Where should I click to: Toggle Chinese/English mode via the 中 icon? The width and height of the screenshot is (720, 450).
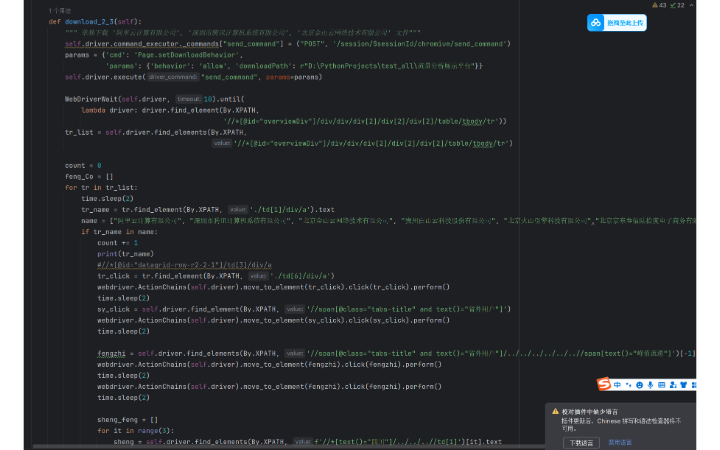click(617, 385)
